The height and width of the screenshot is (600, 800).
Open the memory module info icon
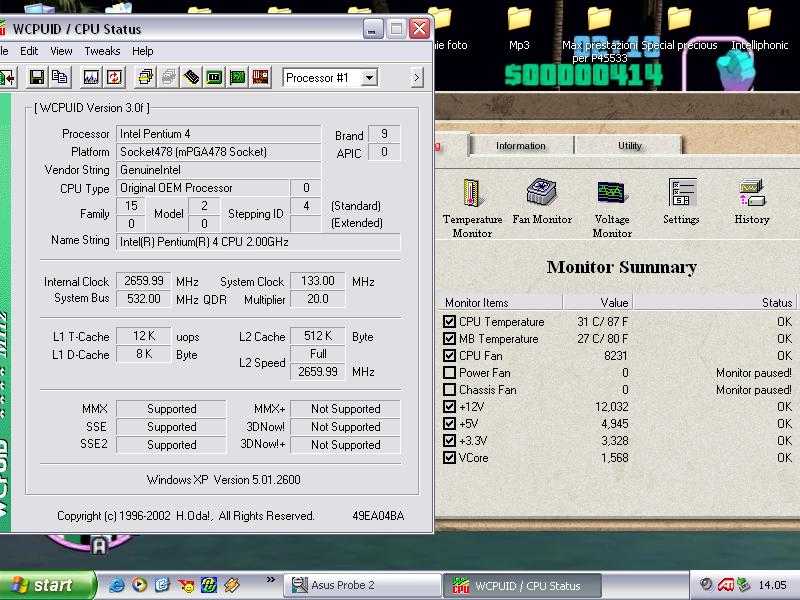click(x=191, y=78)
